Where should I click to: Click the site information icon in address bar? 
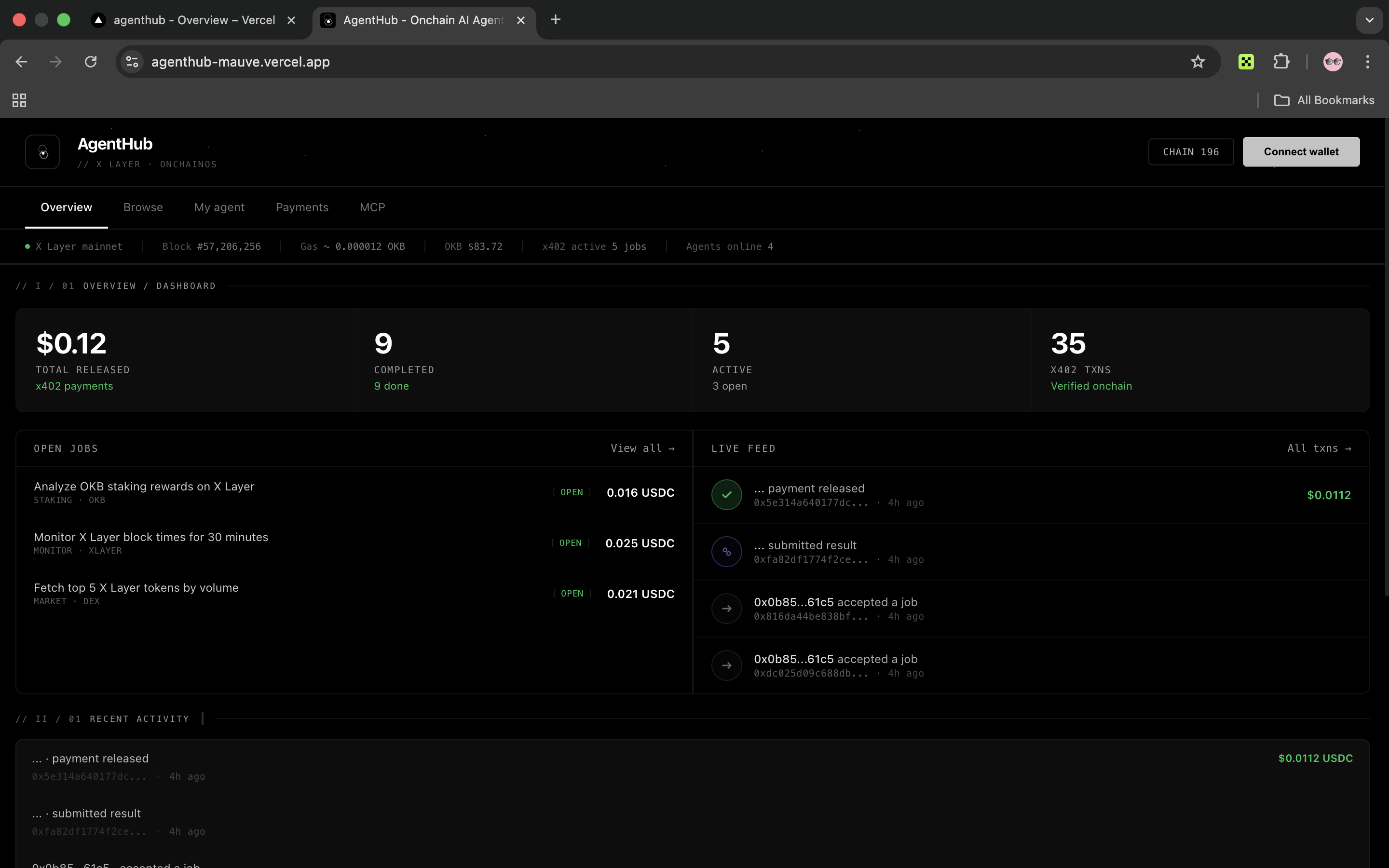[132, 61]
